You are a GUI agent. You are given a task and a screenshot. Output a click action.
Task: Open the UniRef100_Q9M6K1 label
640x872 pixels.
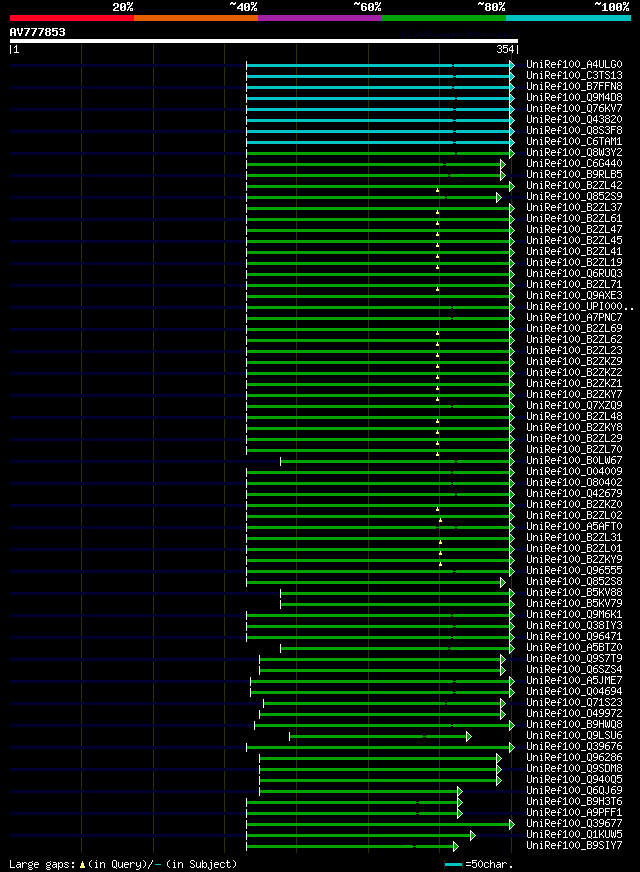coord(574,615)
